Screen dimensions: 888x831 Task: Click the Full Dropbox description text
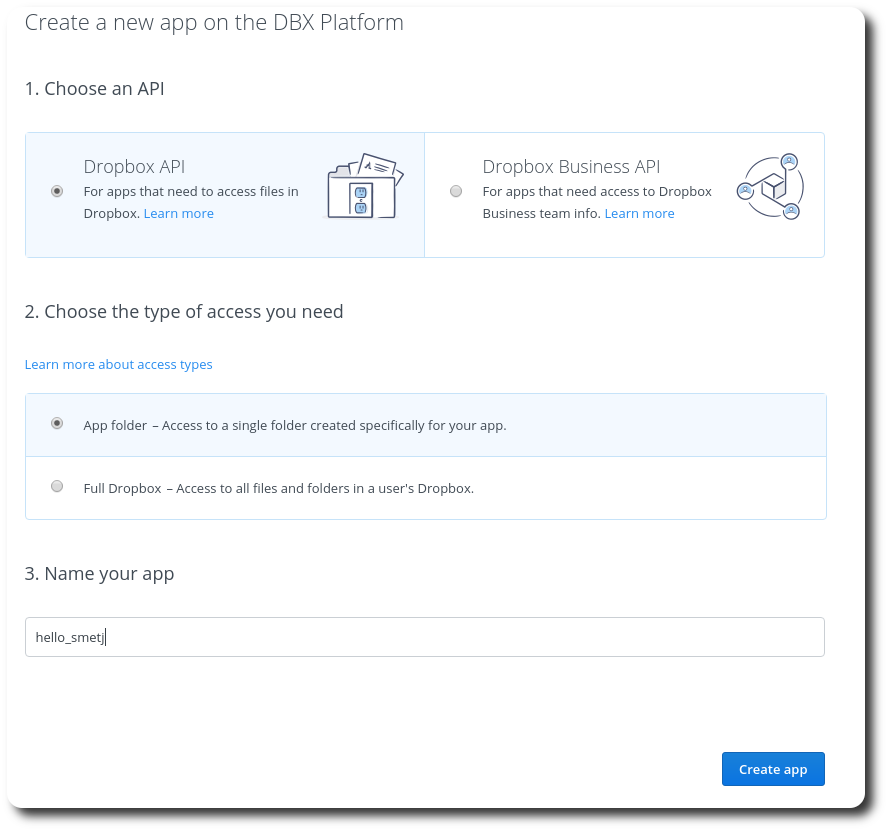point(279,488)
